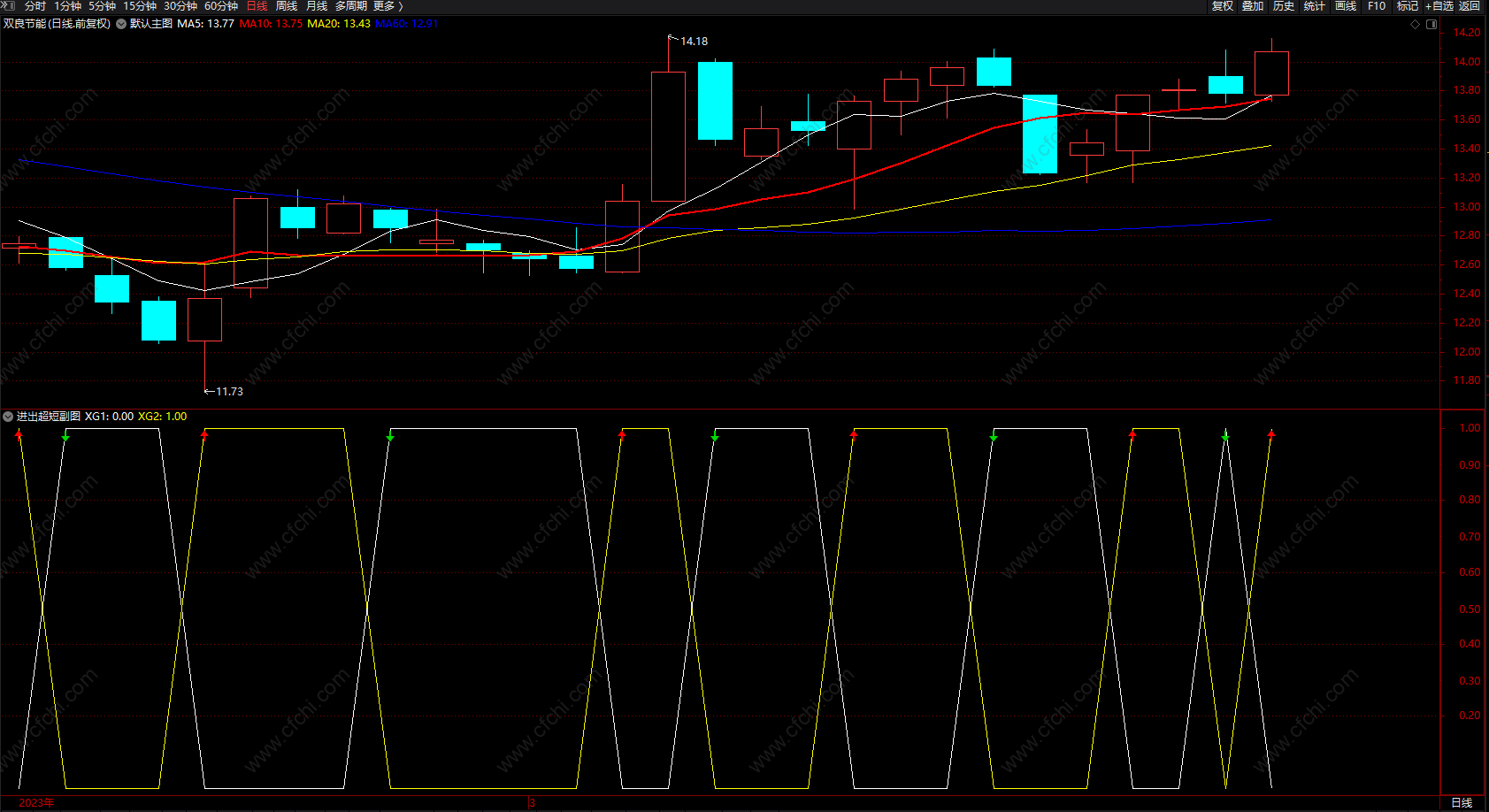Select the 30分钟 period tab
The height and width of the screenshot is (812, 1489).
click(x=180, y=6)
